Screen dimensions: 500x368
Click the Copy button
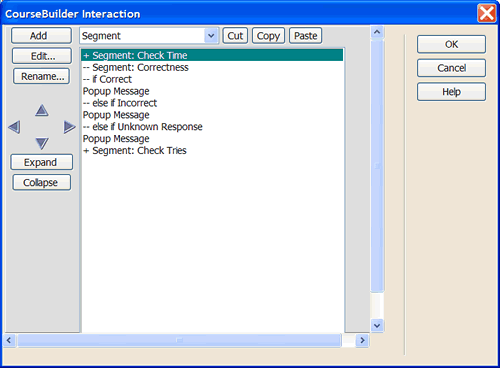268,36
